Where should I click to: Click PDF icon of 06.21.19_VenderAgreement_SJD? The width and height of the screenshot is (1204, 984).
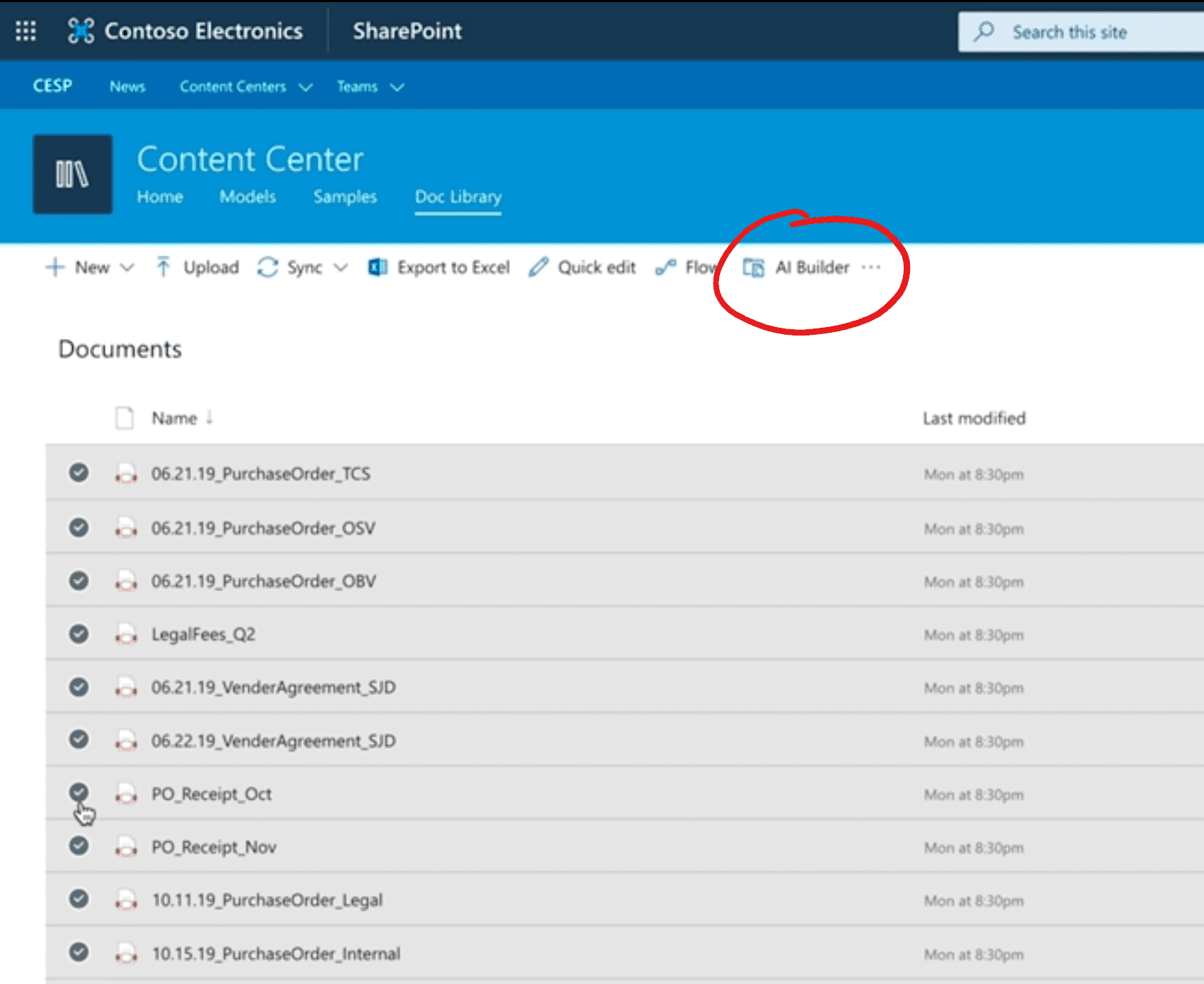[x=126, y=687]
